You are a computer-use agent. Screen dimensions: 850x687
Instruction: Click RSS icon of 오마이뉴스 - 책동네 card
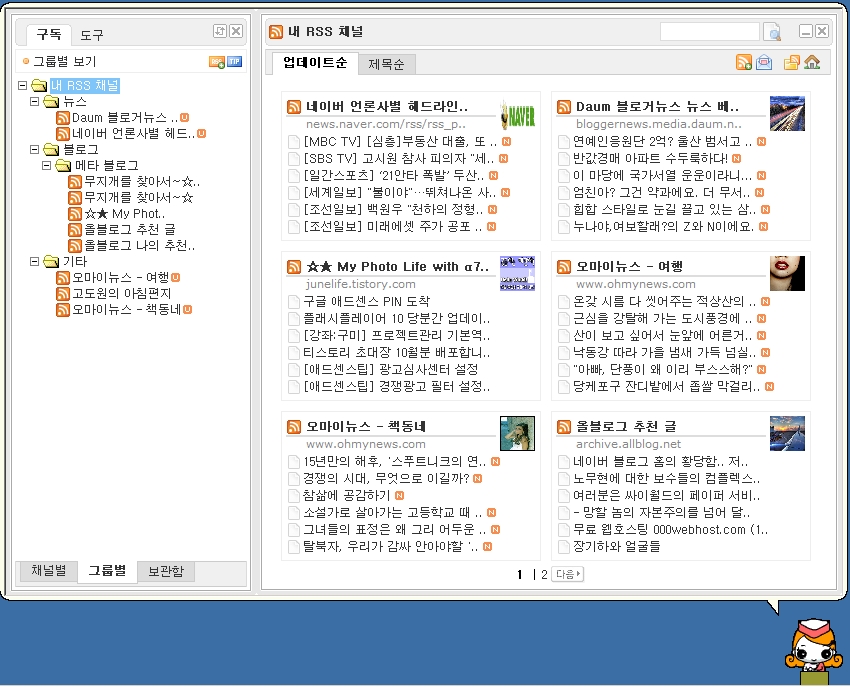pyautogui.click(x=293, y=427)
